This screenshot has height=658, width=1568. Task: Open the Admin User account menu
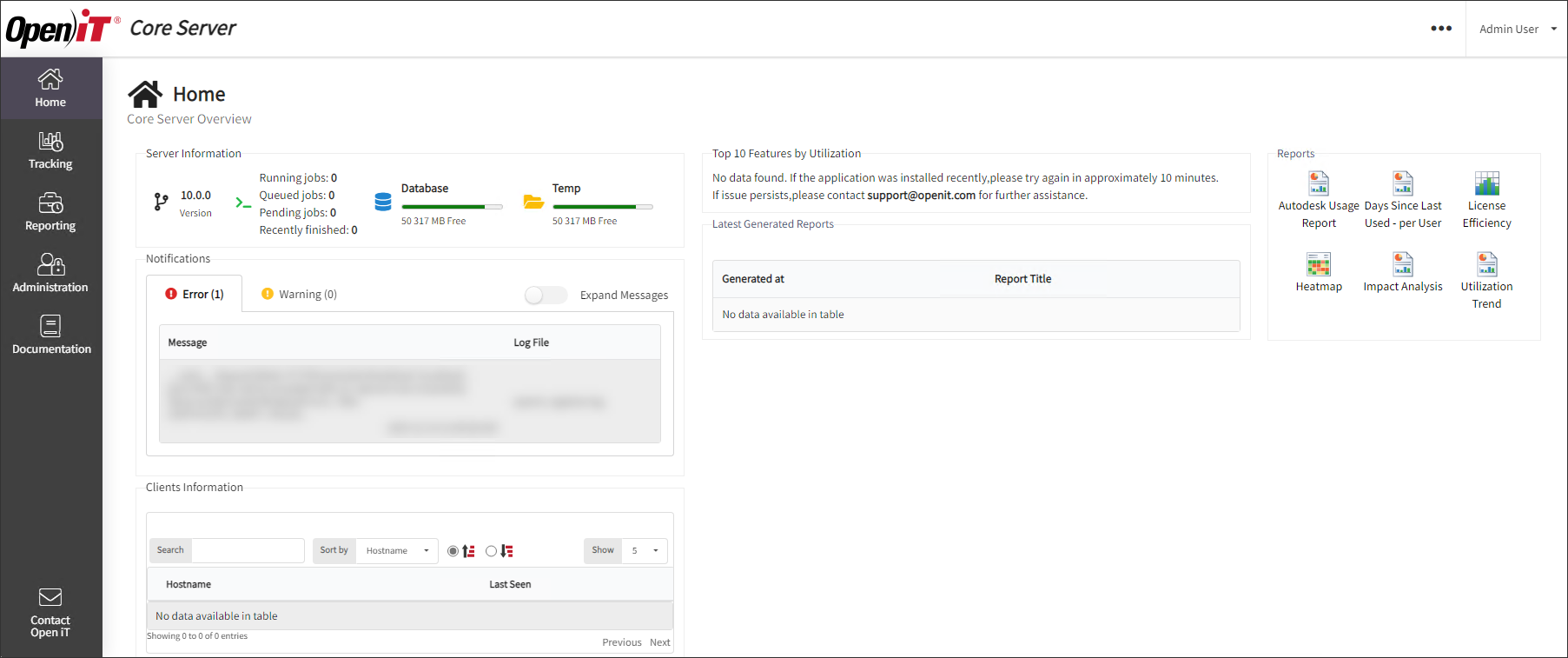[1517, 29]
